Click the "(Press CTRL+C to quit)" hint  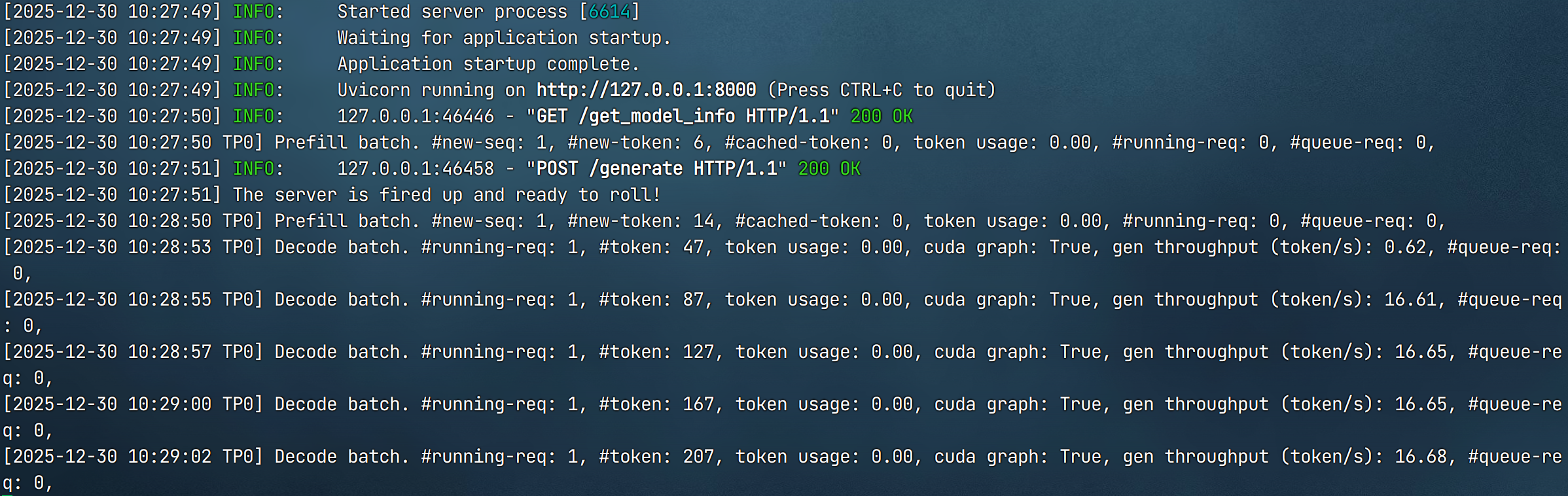(881, 90)
